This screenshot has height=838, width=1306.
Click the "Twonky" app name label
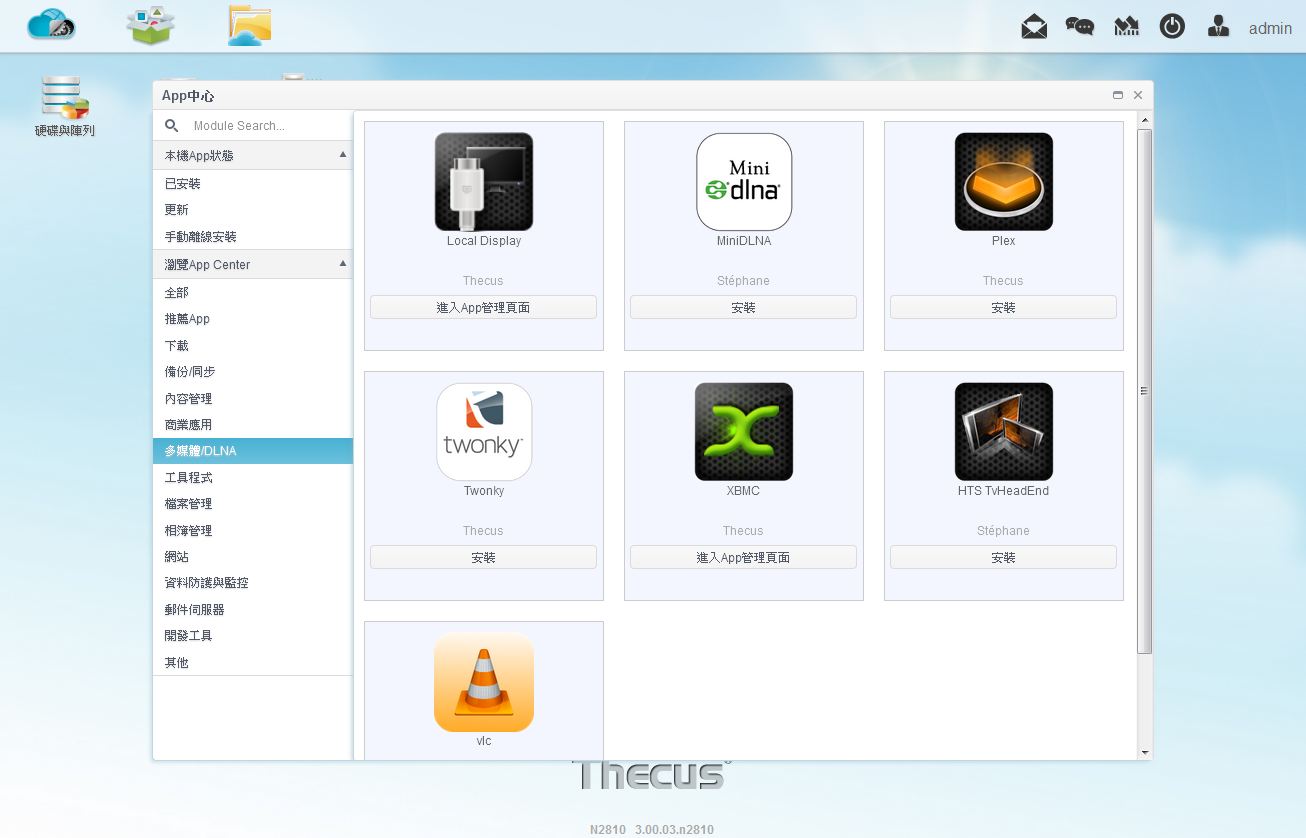[484, 491]
